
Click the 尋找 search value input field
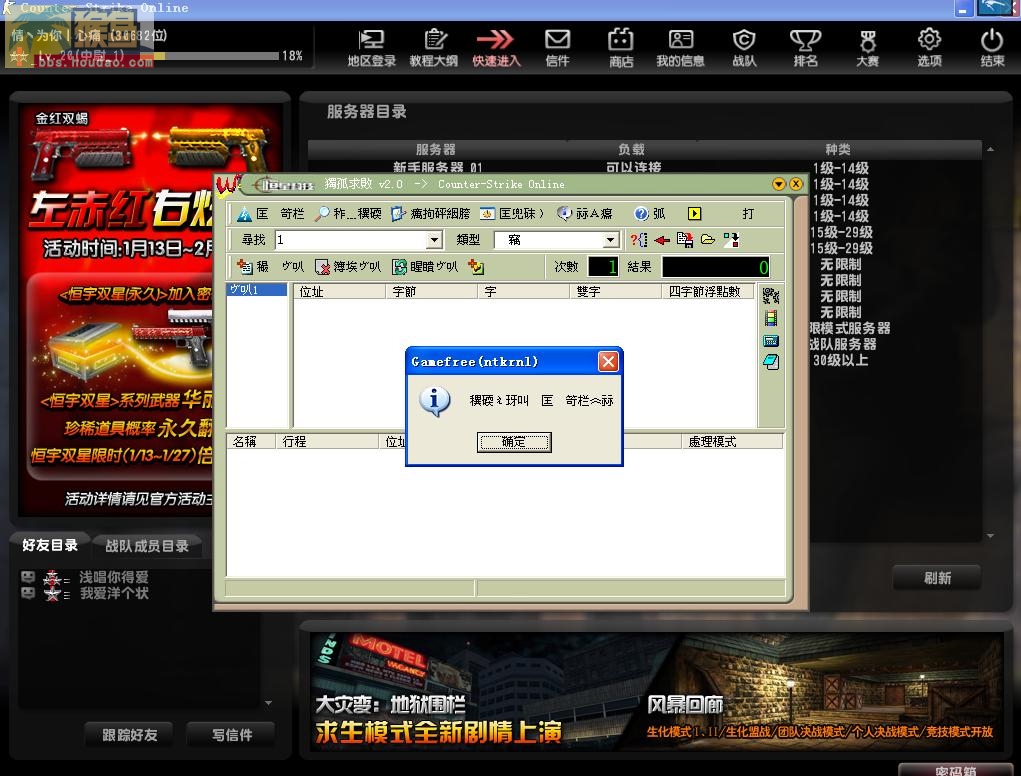(x=352, y=240)
